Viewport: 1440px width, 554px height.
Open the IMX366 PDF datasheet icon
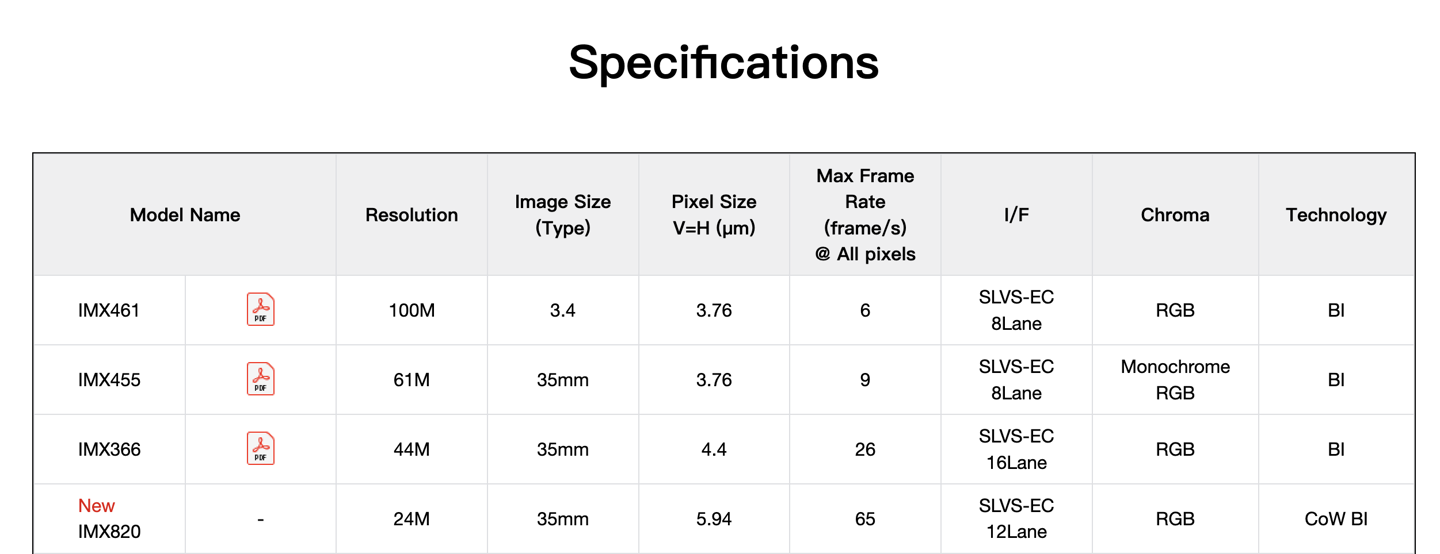[261, 449]
